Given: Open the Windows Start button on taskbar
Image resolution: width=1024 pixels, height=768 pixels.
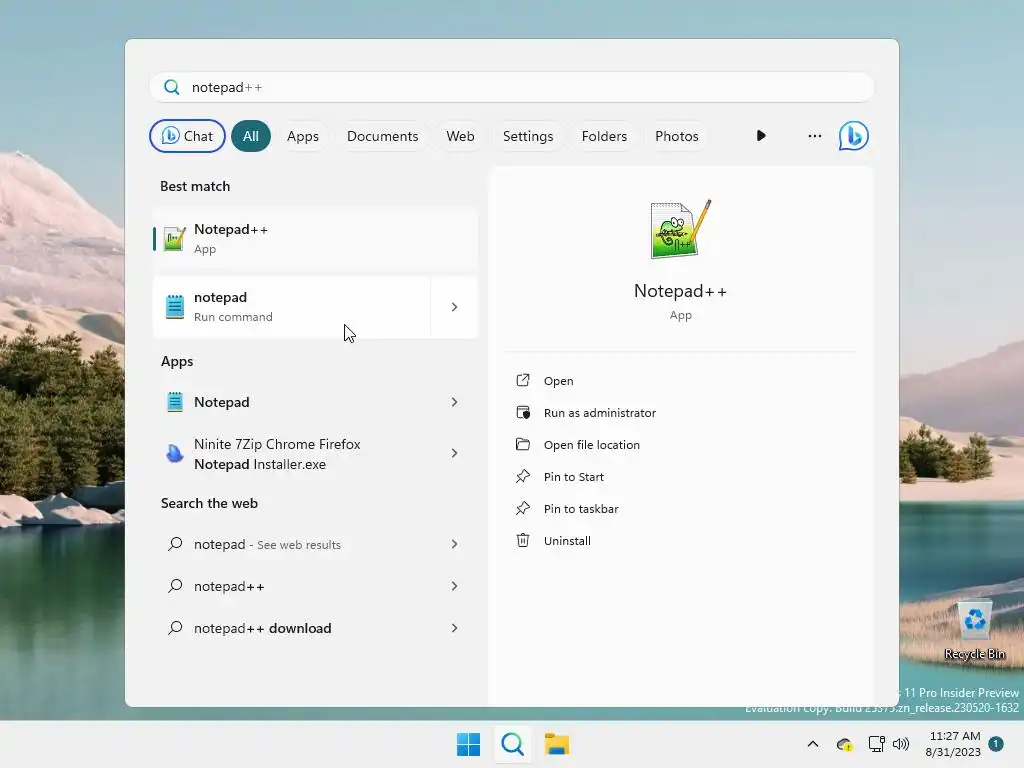Looking at the screenshot, I should click(x=468, y=744).
